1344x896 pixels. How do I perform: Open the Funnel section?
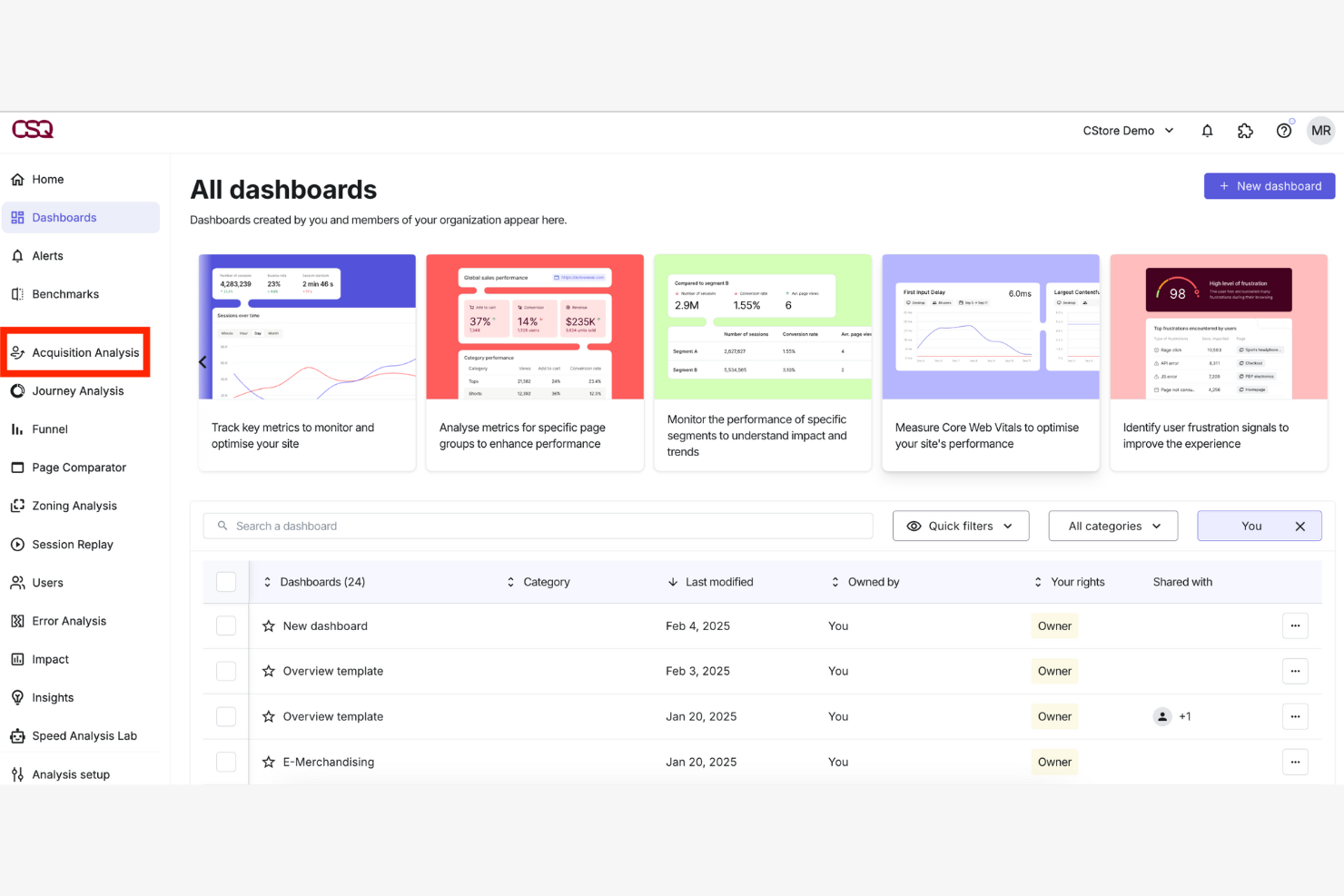pyautogui.click(x=50, y=428)
